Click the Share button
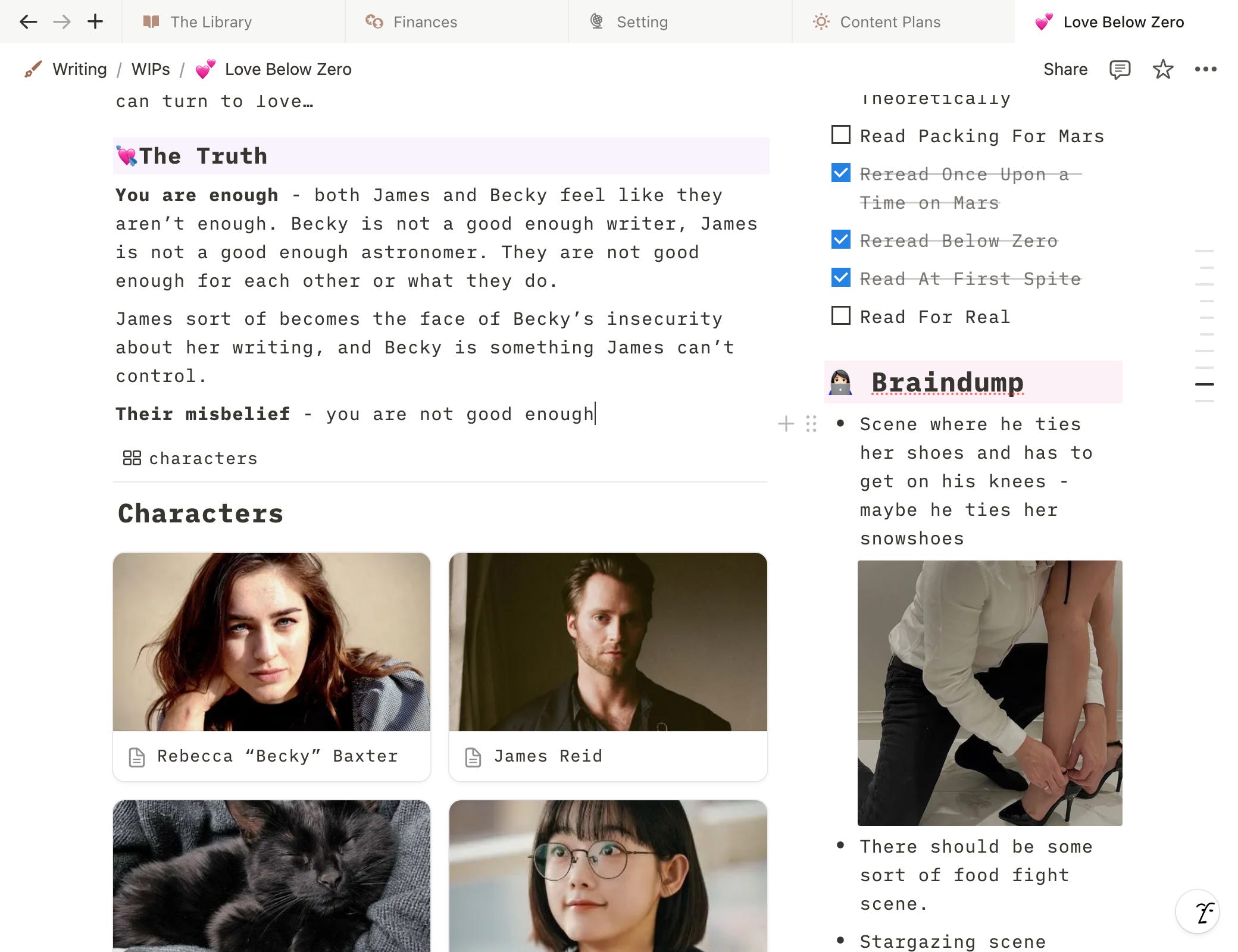Viewport: 1238px width, 952px height. 1065,69
